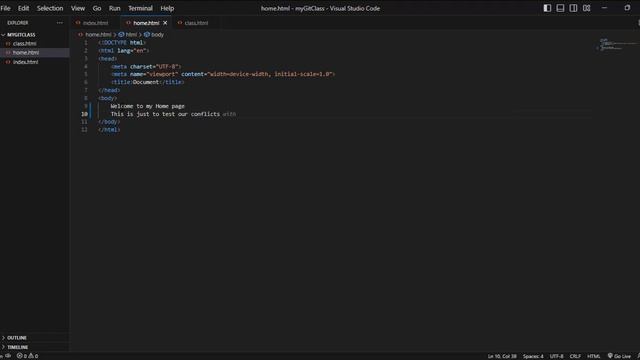
Task: Open the Selection menu
Action: click(x=50, y=8)
